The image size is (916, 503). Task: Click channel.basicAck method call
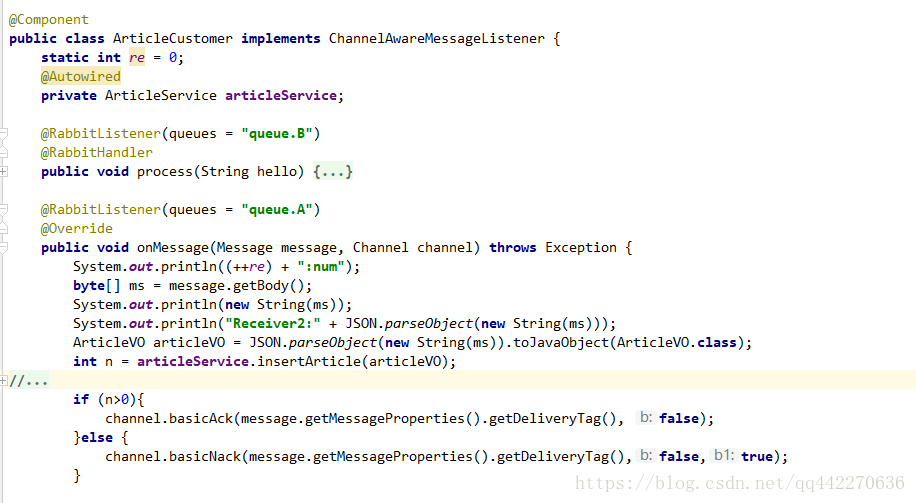tap(169, 418)
